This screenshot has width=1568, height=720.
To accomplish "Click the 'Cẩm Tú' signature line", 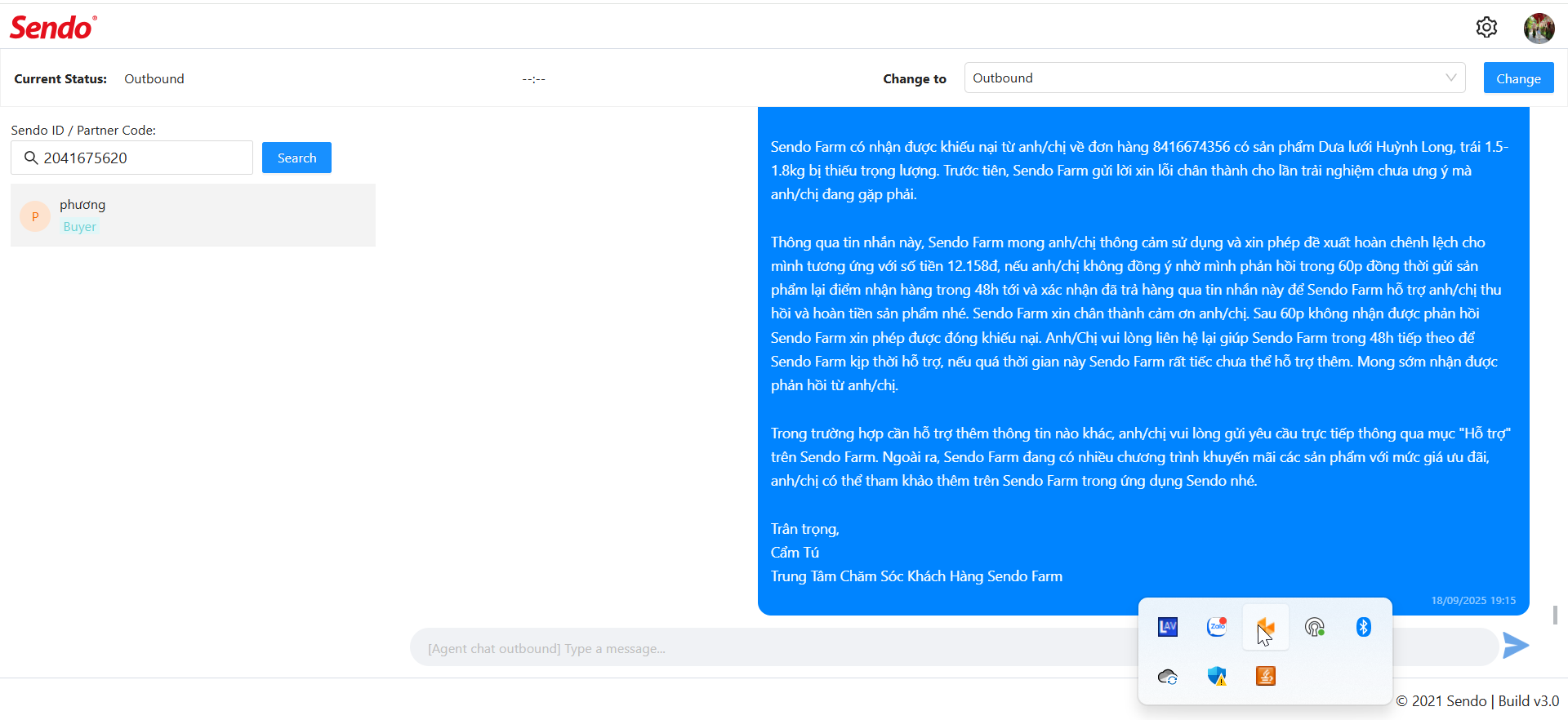I will (x=795, y=553).
